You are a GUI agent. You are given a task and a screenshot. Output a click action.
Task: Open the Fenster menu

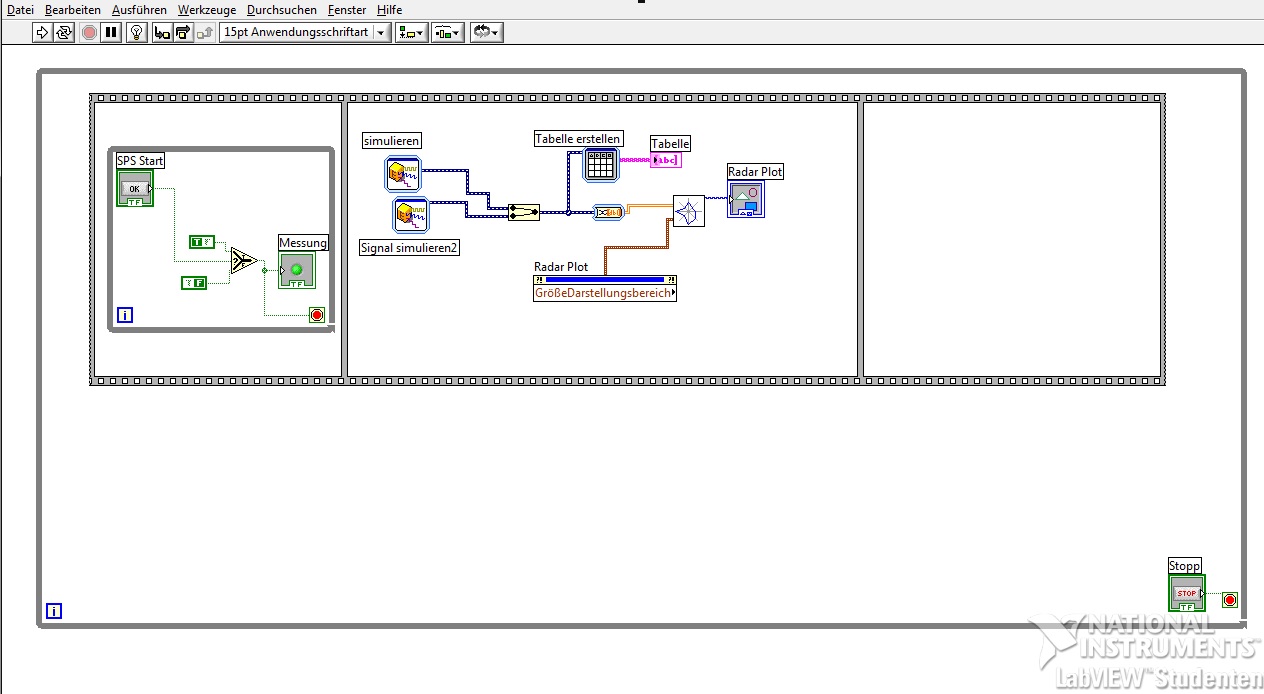[347, 10]
